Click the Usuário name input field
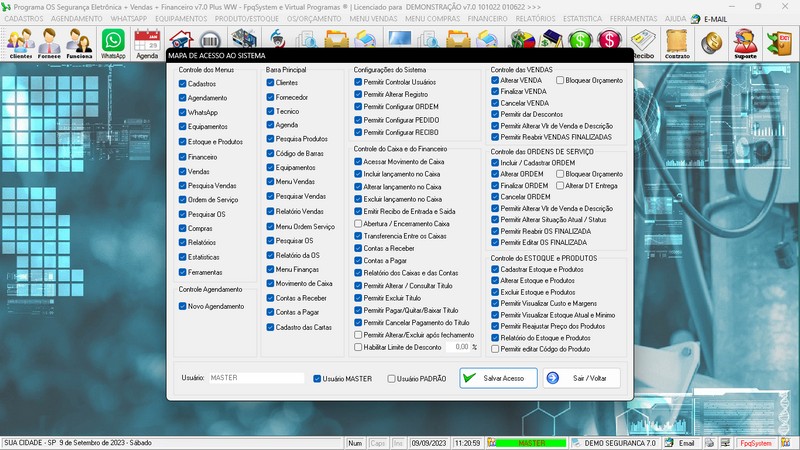 coord(255,379)
